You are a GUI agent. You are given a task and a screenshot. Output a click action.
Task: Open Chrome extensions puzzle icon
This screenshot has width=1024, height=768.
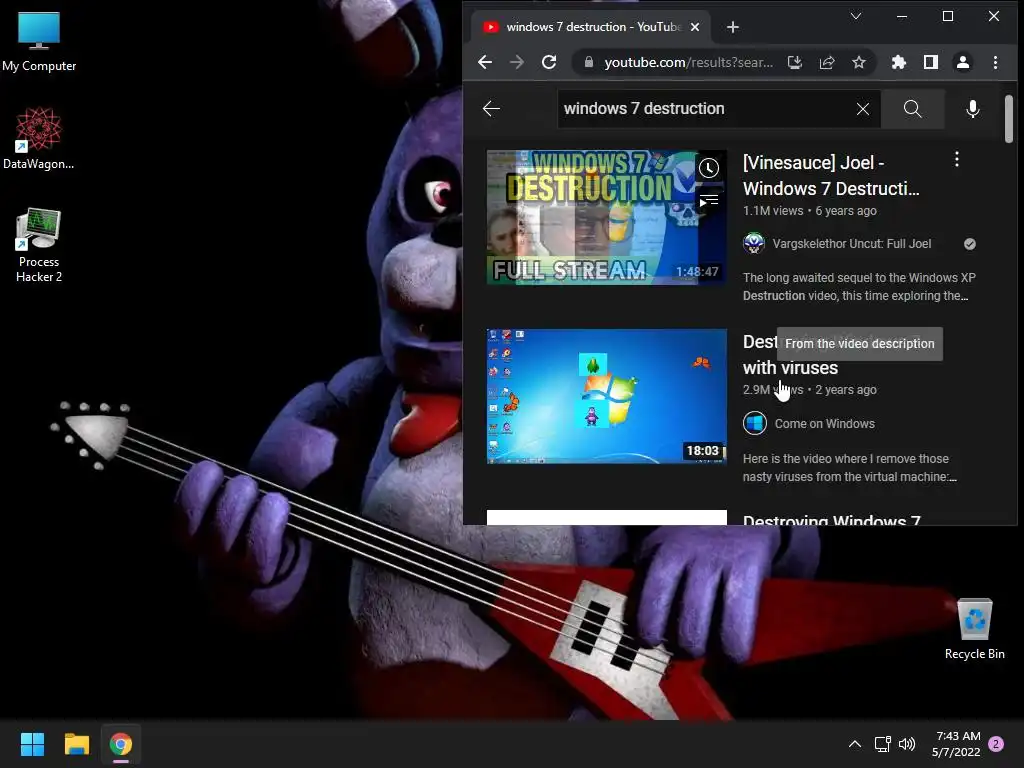[899, 62]
